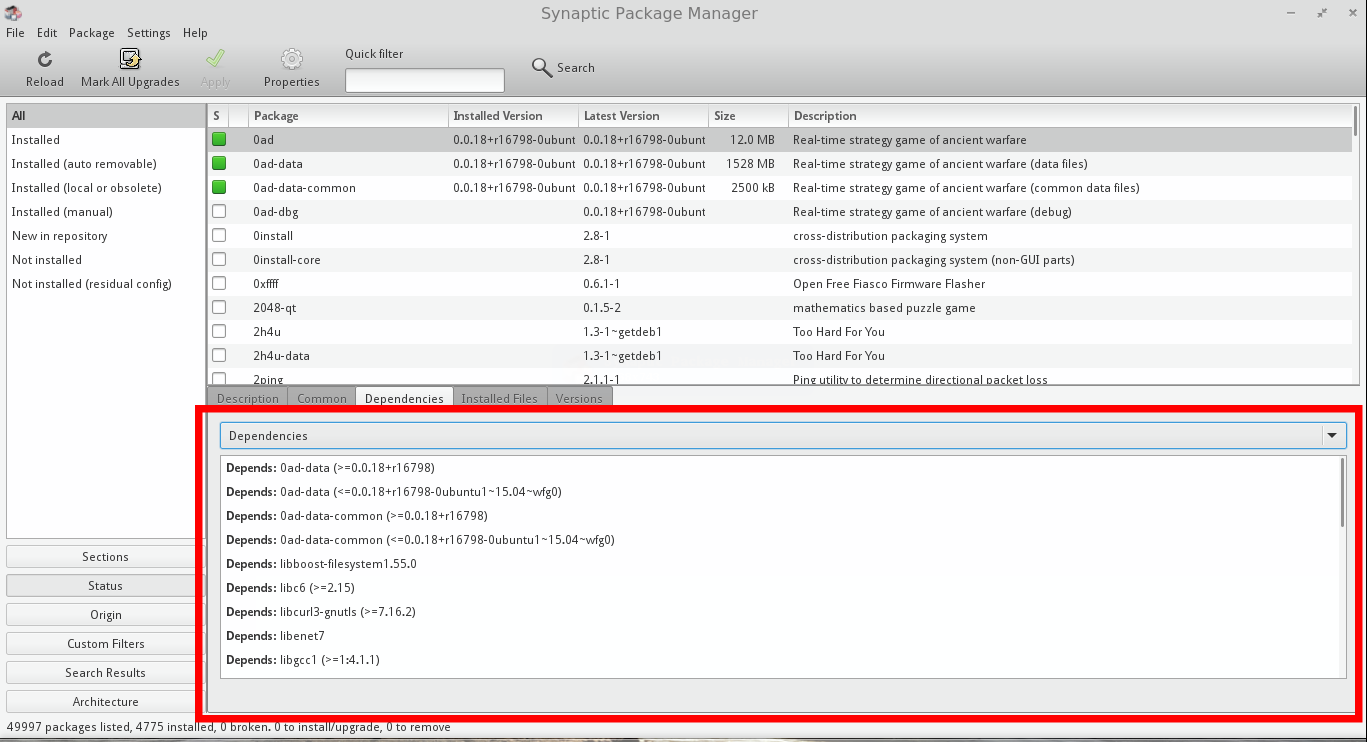The width and height of the screenshot is (1367, 742).
Task: Select Not installed (residual config) filter
Action: tap(105, 284)
